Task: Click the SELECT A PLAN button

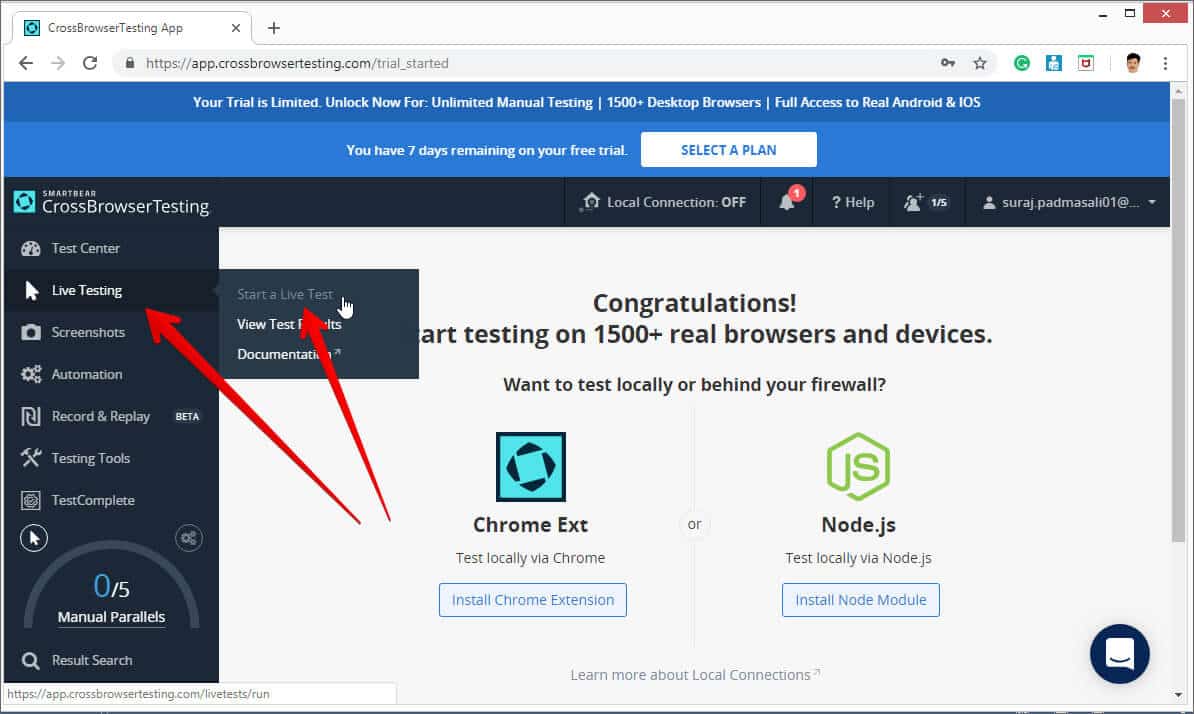Action: [x=728, y=150]
